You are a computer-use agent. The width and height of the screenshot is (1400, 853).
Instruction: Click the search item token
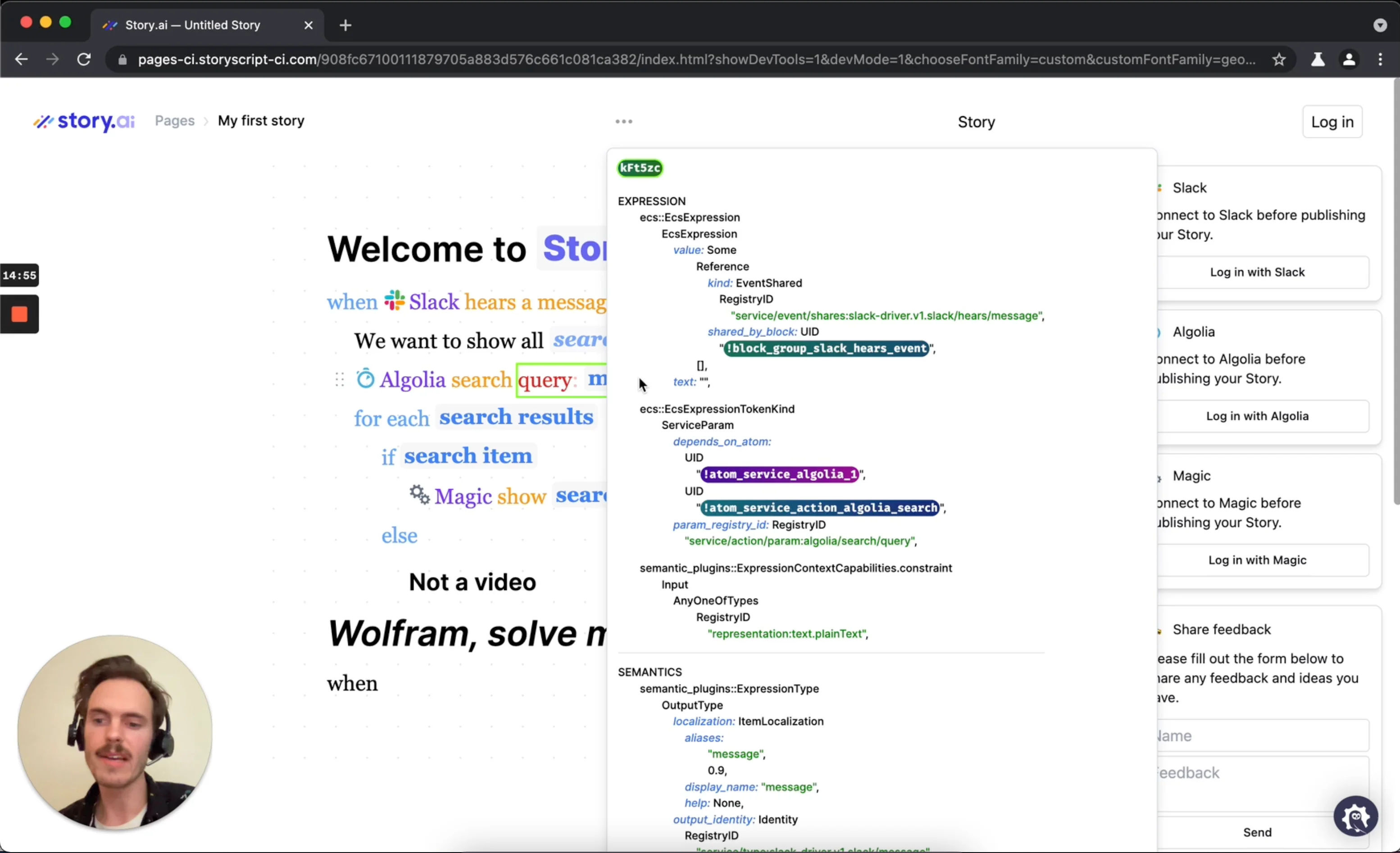(468, 456)
